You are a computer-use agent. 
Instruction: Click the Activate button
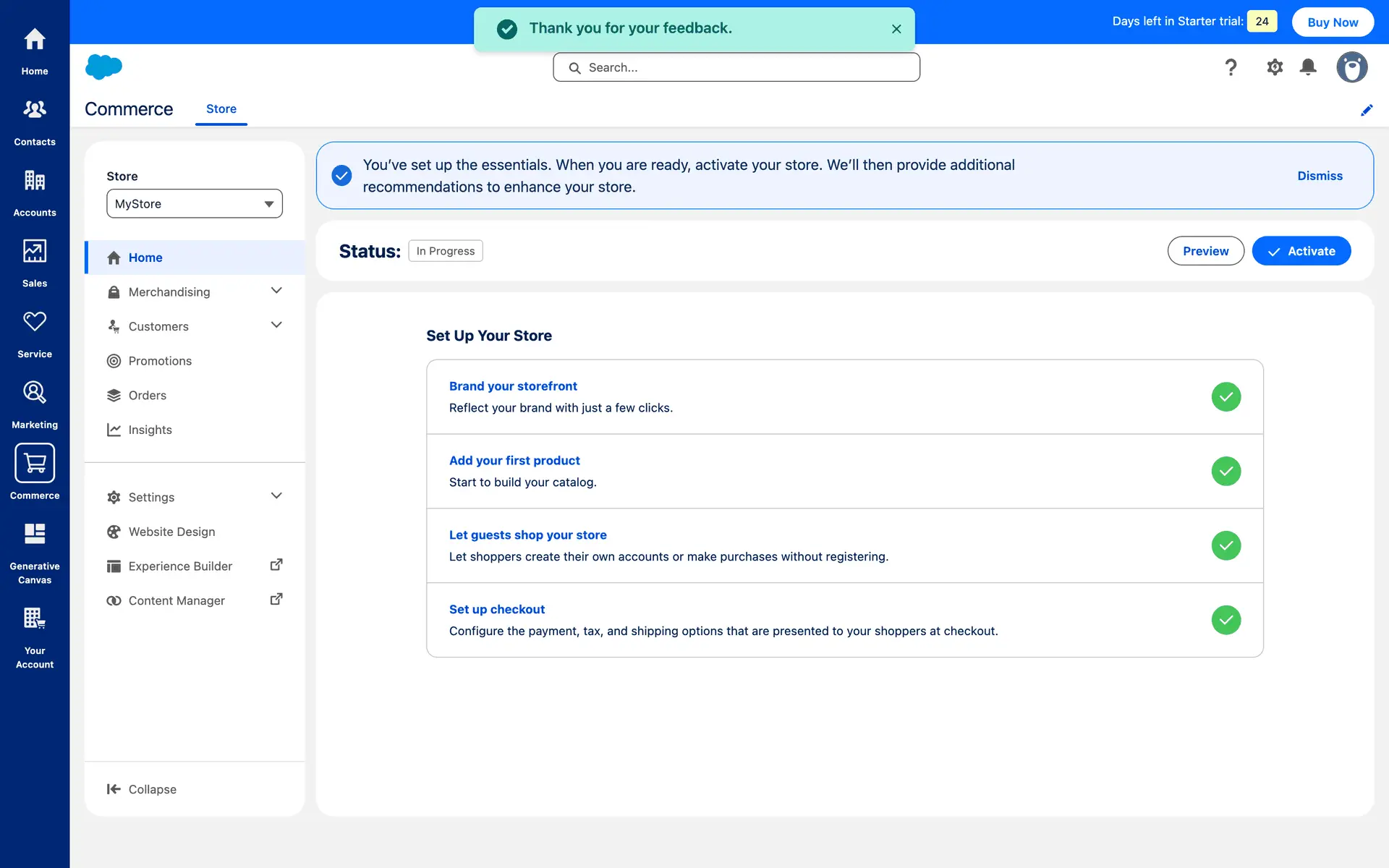tap(1301, 251)
